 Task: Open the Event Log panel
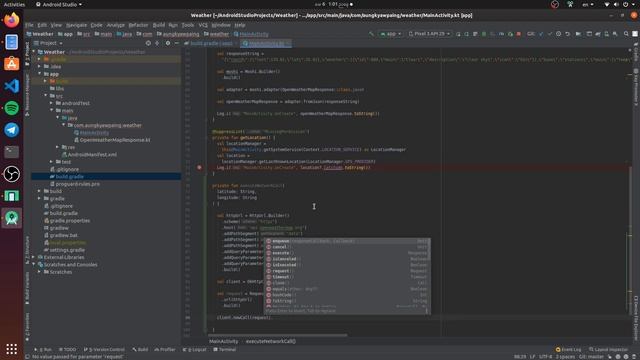click(569, 350)
